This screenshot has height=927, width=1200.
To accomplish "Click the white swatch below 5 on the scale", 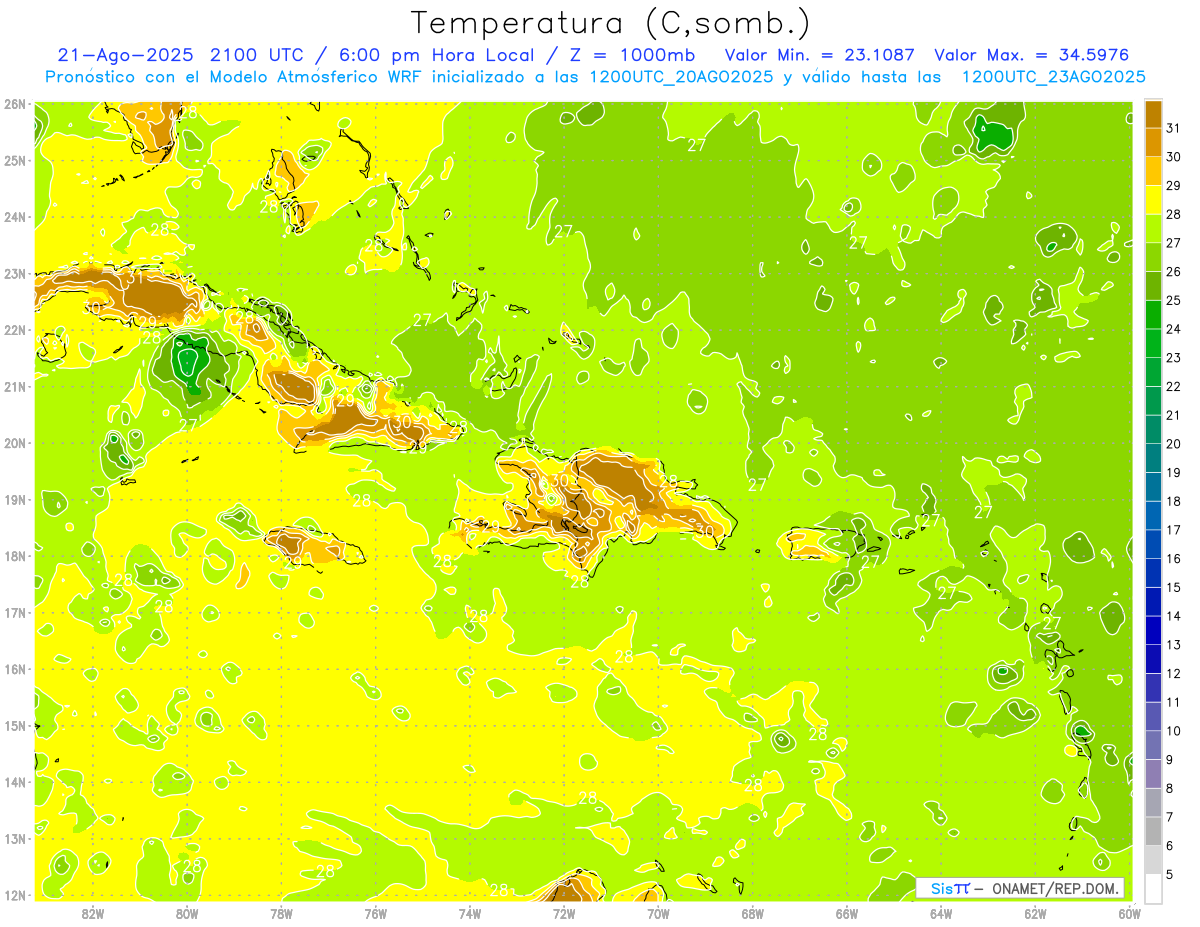I will (x=1154, y=888).
